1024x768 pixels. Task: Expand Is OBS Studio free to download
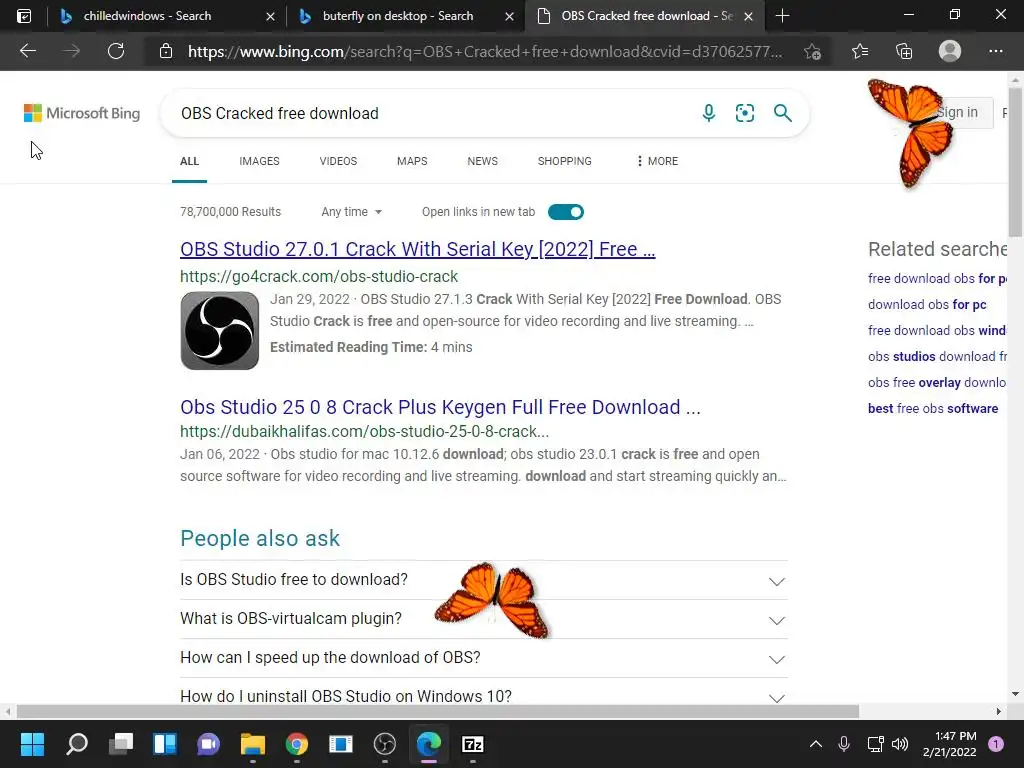[x=483, y=580]
